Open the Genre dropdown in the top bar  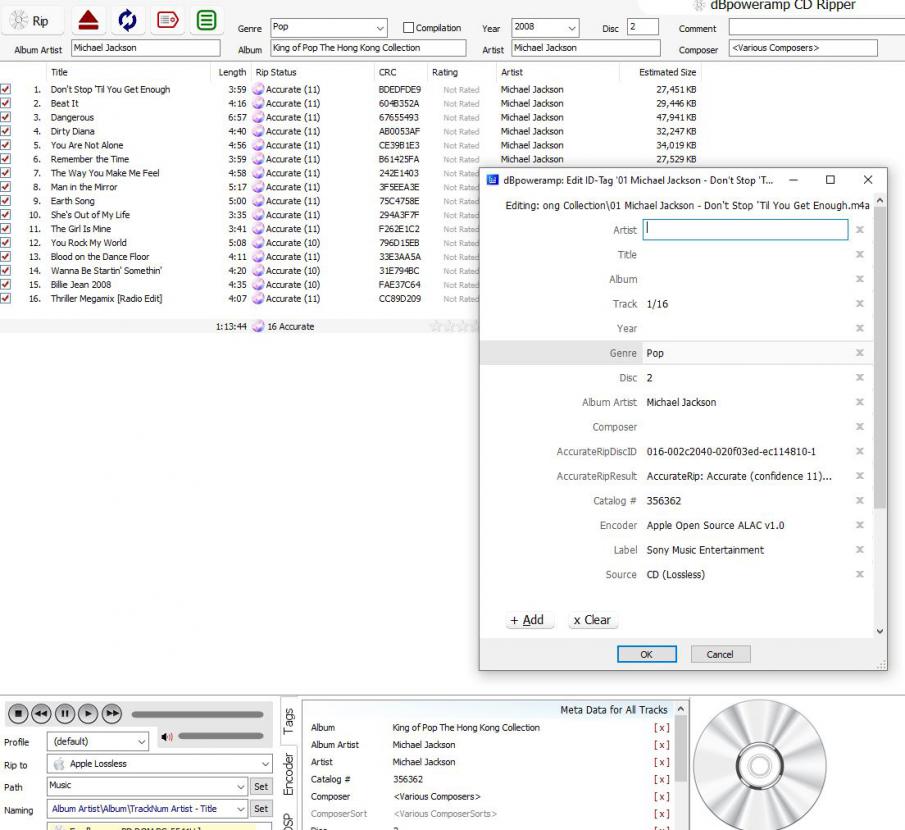380,28
